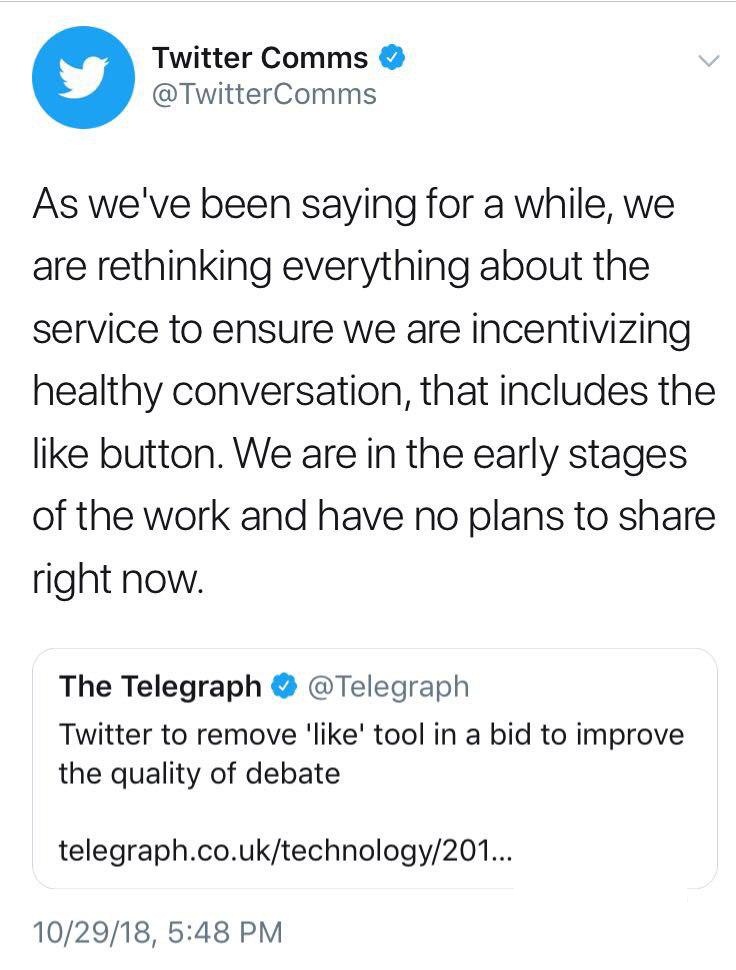The image size is (736, 970).
Task: Open the Twitter Comms display name
Action: click(260, 58)
